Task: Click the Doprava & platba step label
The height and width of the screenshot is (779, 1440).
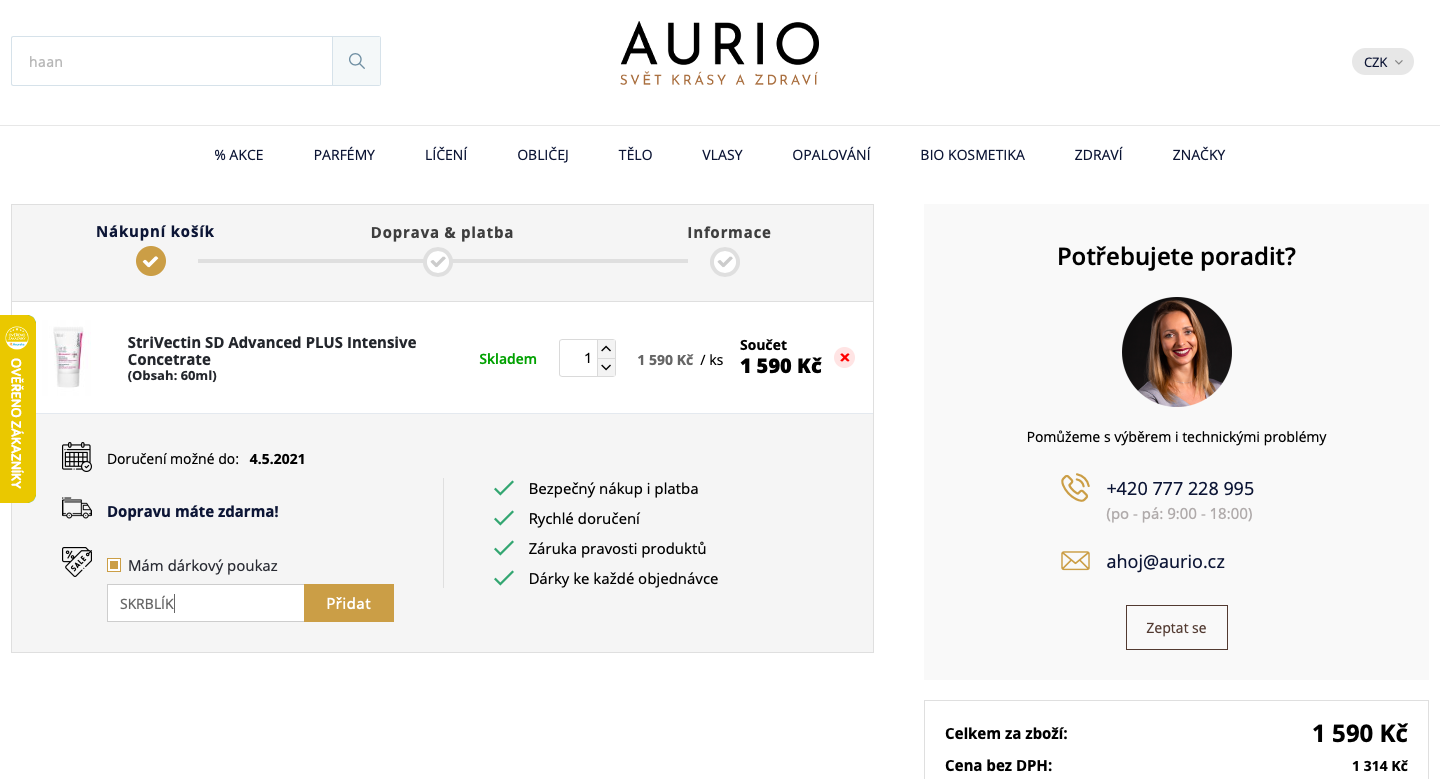Action: pos(442,233)
